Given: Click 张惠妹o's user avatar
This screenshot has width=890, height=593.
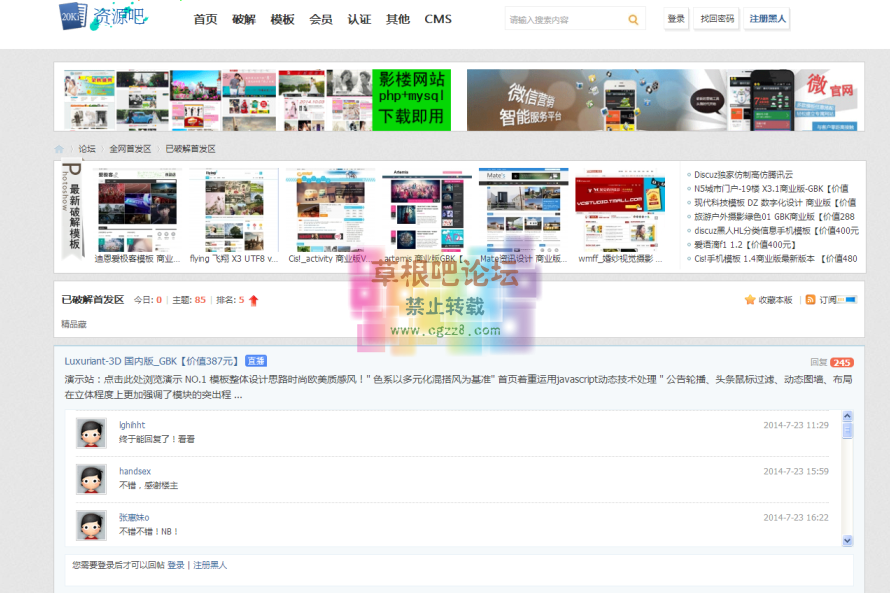Looking at the screenshot, I should (91, 524).
